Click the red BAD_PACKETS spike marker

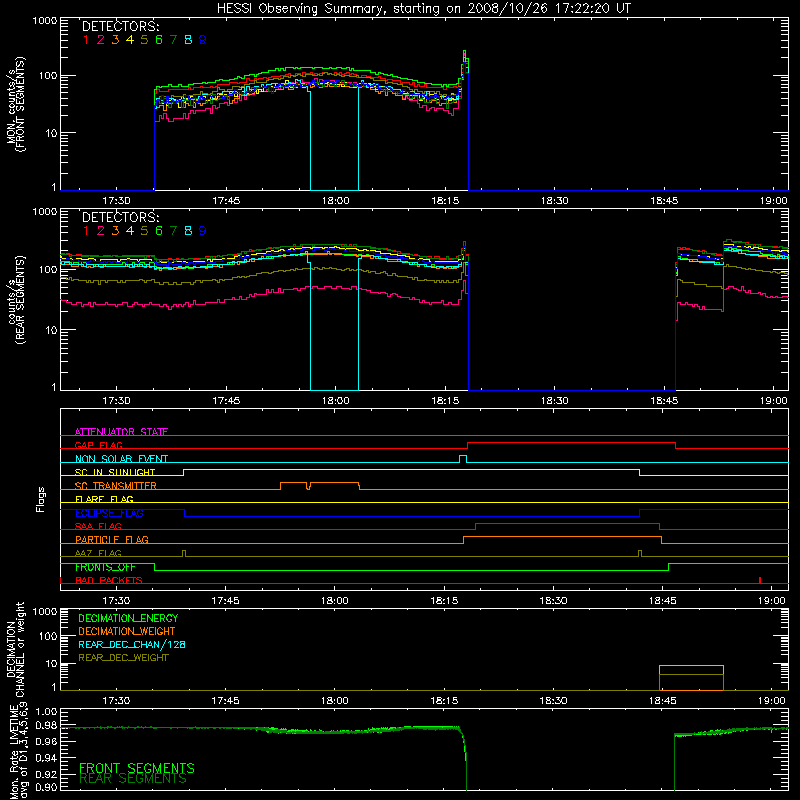pos(760,580)
